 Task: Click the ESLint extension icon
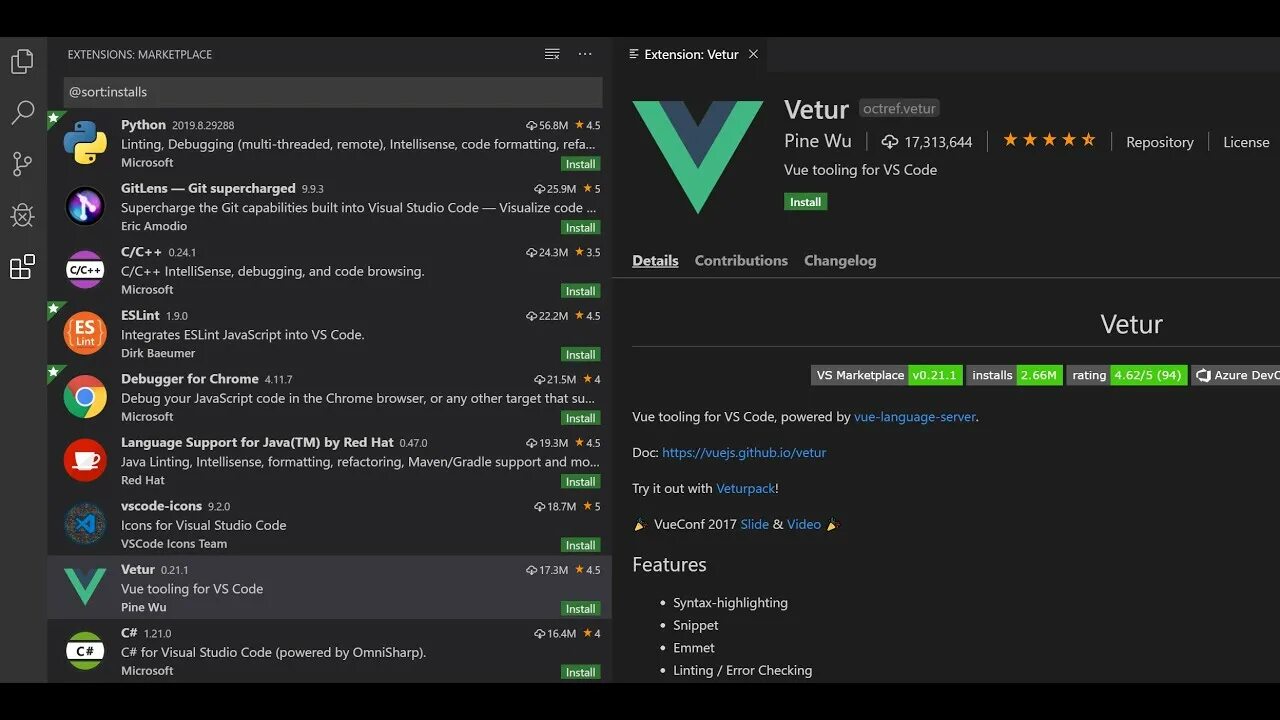click(85, 333)
